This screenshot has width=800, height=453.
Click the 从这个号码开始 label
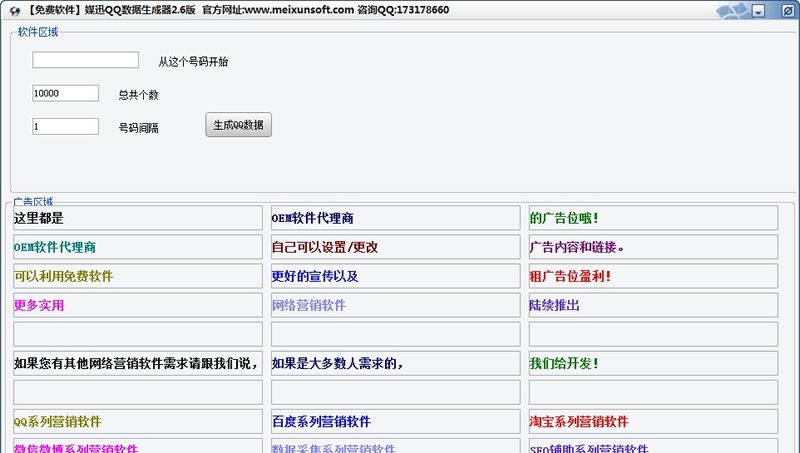(x=193, y=62)
